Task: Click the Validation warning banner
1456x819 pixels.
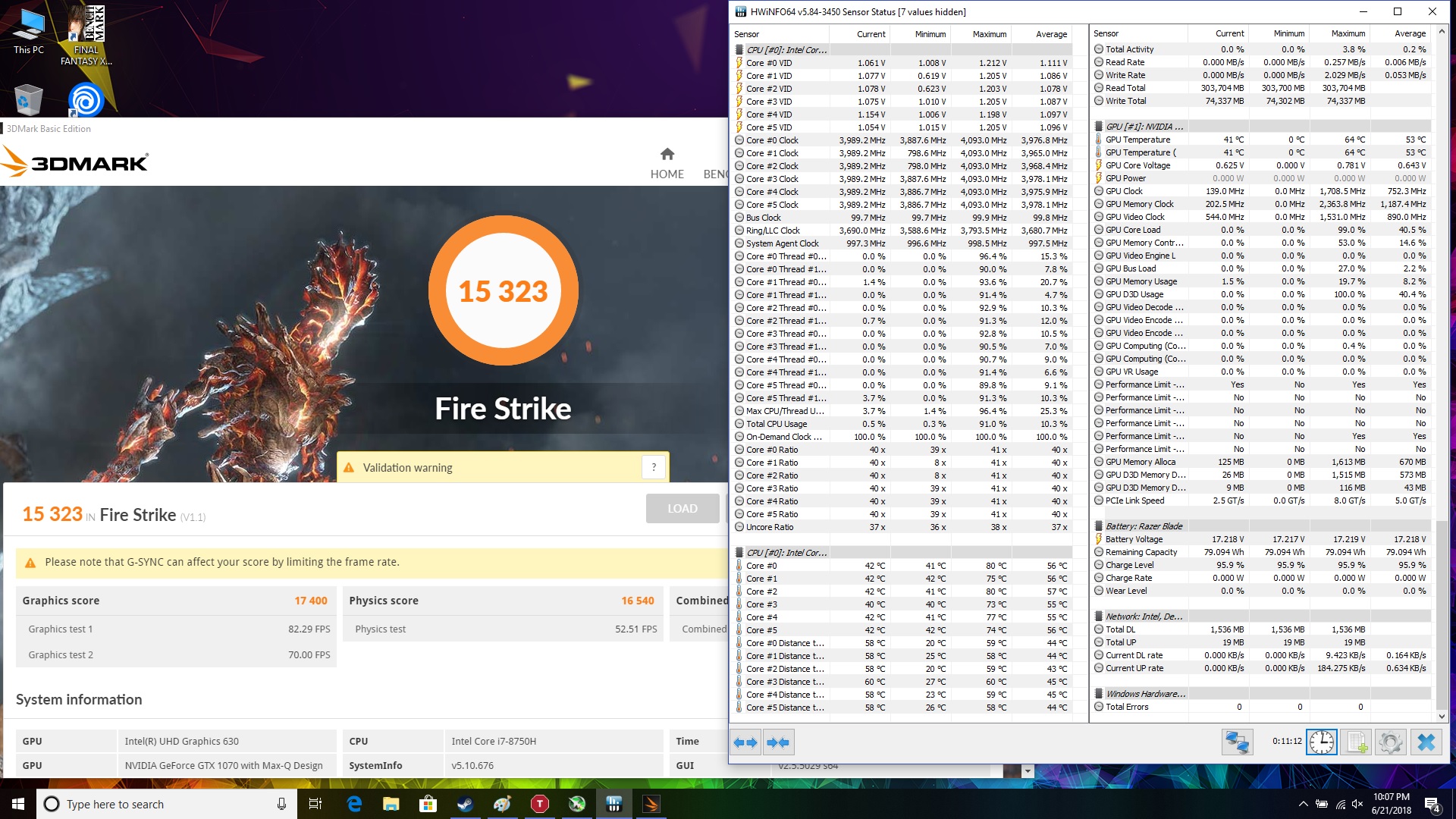Action: click(x=503, y=467)
